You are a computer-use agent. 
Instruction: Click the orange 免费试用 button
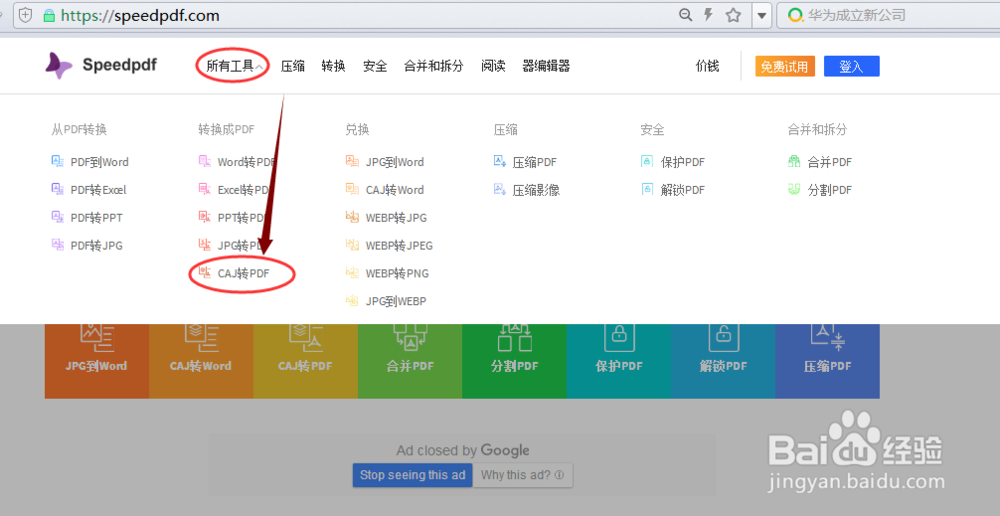tap(785, 66)
